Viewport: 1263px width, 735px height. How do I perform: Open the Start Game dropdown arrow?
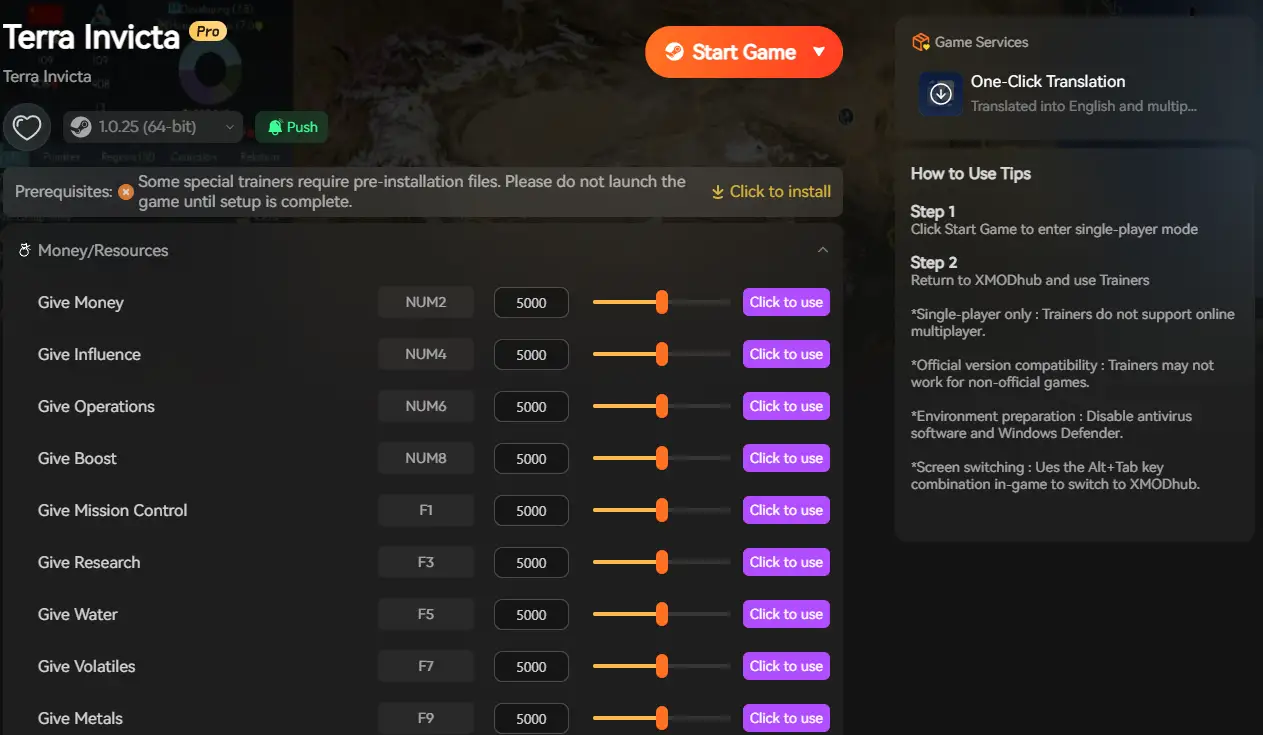pyautogui.click(x=819, y=52)
